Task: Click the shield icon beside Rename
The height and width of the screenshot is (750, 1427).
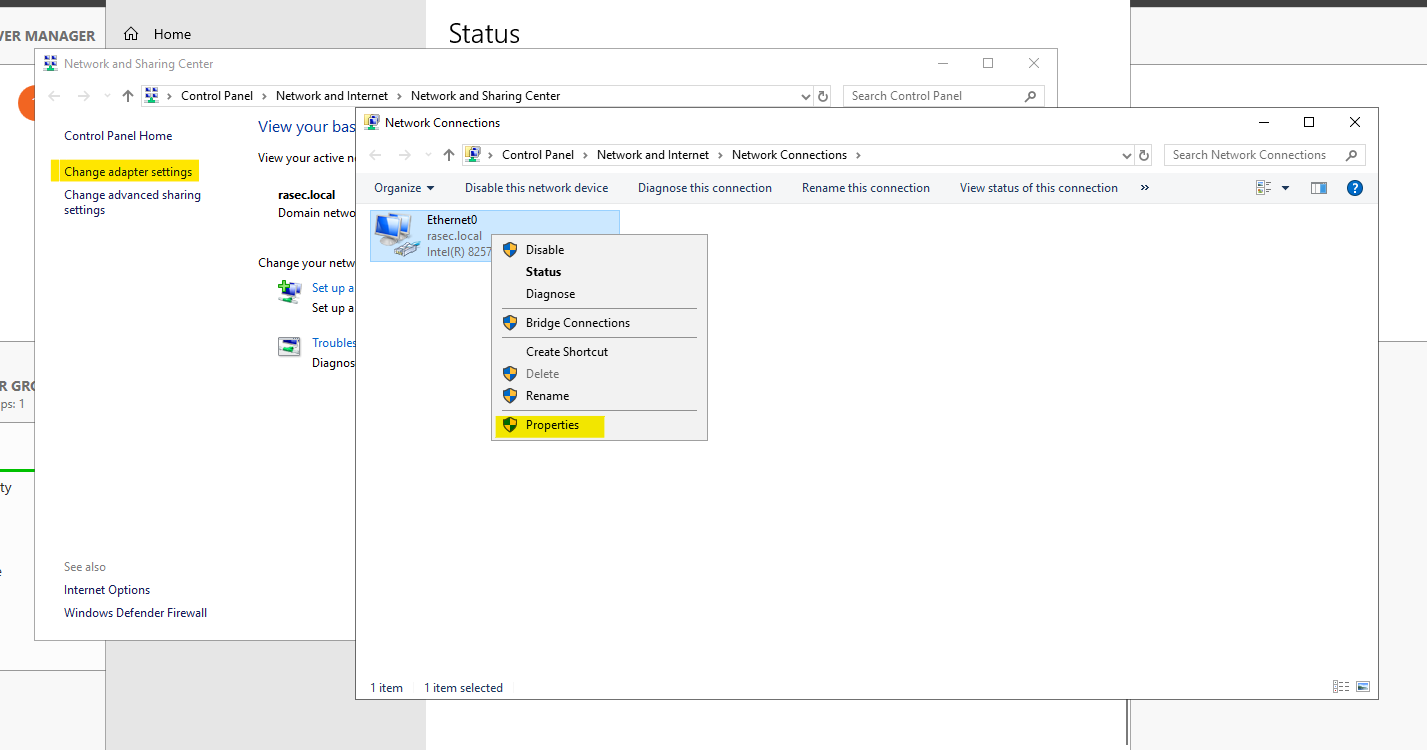Action: pyautogui.click(x=510, y=396)
